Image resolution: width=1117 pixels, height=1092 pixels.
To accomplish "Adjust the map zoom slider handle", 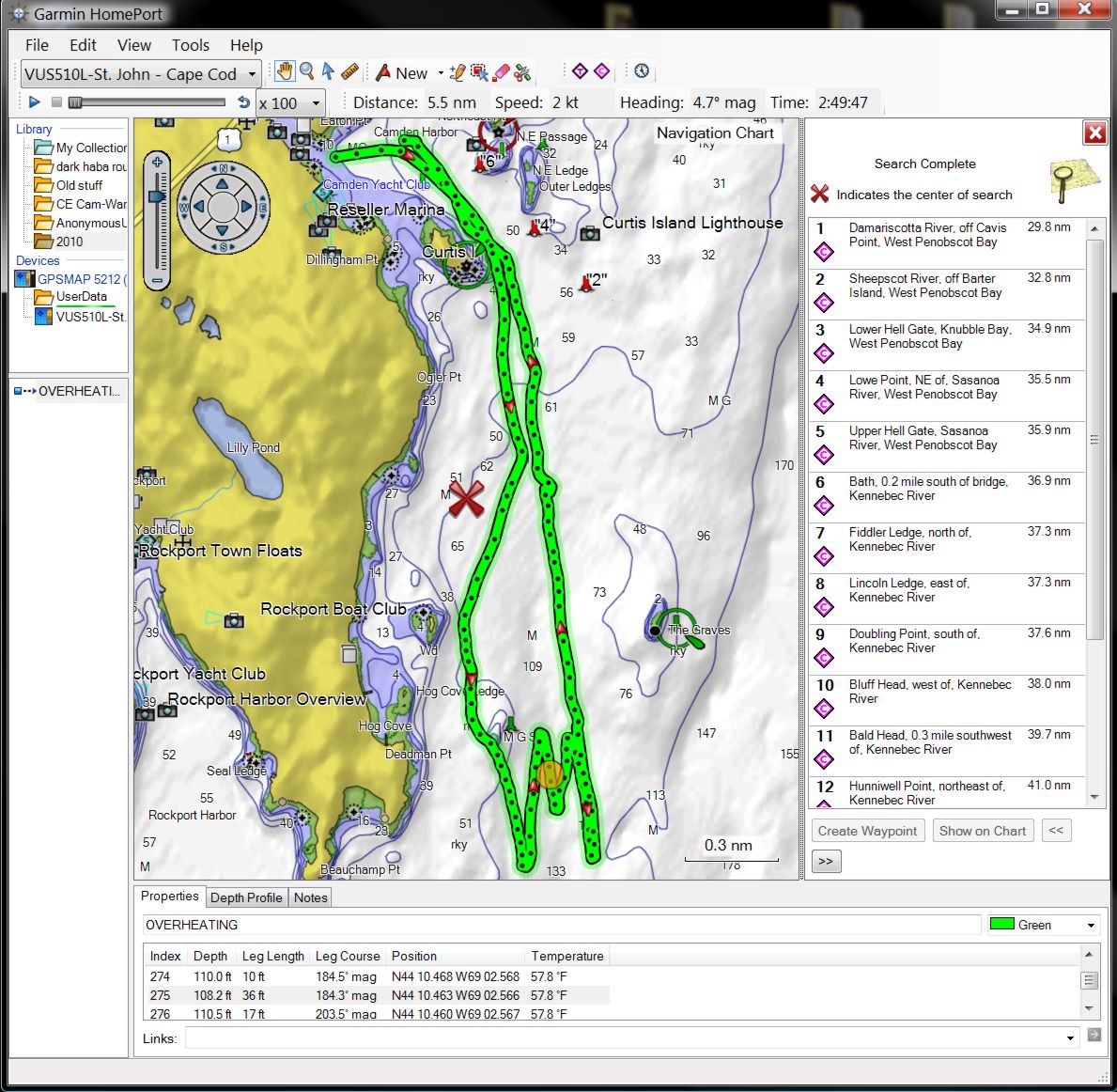I will (x=156, y=195).
